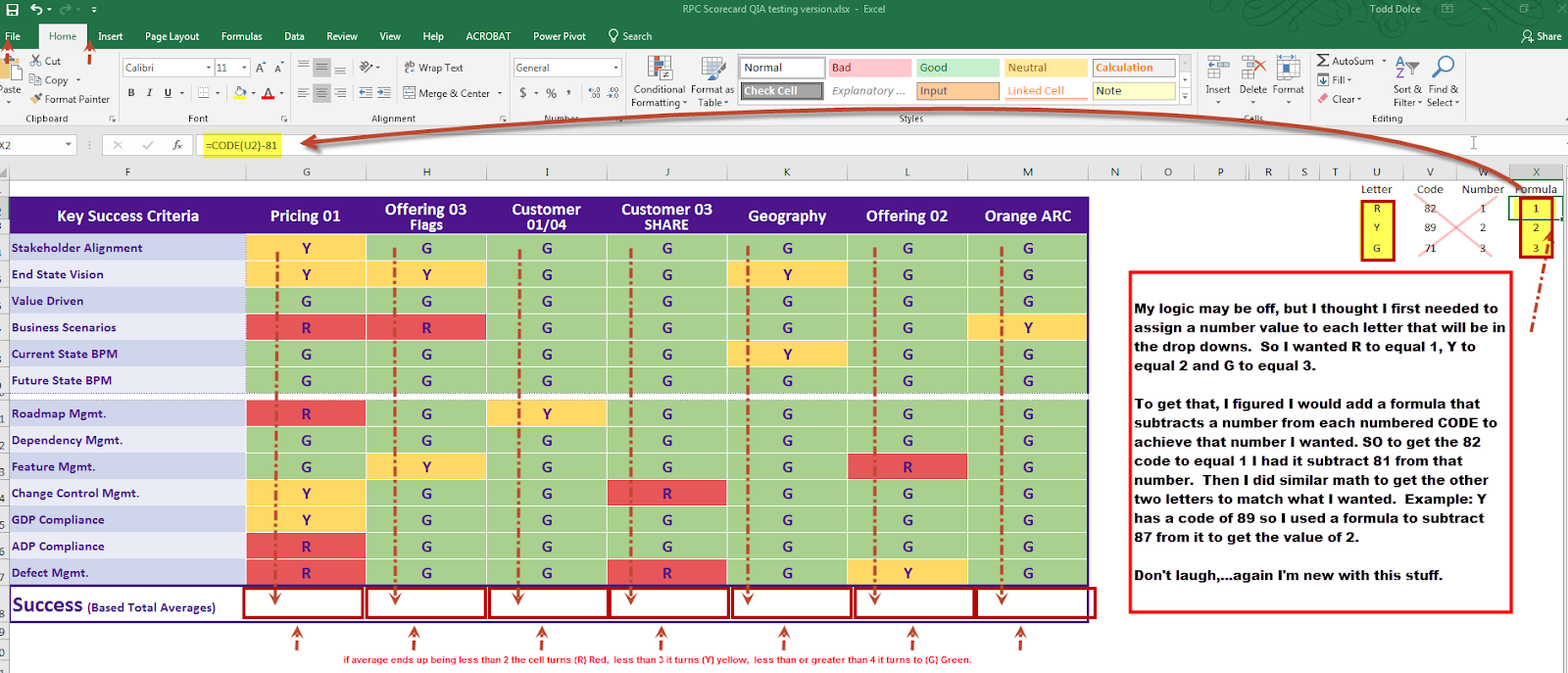This screenshot has height=673, width=1568.
Task: Open Find & Select menu
Action: pyautogui.click(x=1444, y=81)
